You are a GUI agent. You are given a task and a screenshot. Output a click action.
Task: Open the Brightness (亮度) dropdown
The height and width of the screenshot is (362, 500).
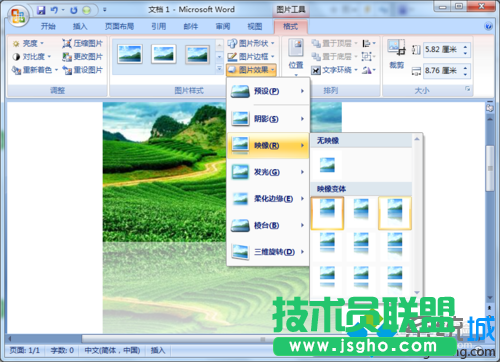28,43
